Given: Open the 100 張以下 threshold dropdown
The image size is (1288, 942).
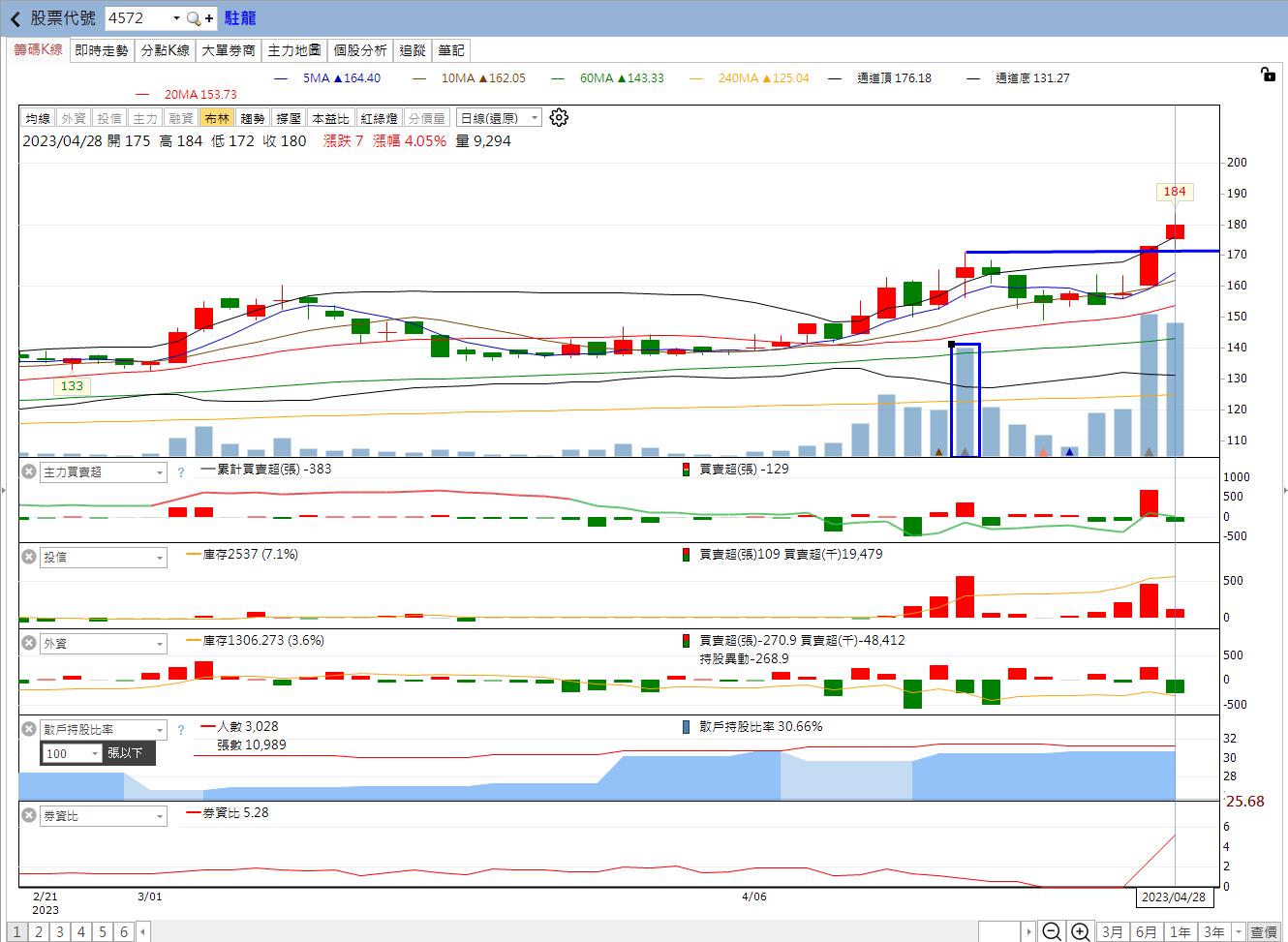Looking at the screenshot, I should [x=73, y=753].
